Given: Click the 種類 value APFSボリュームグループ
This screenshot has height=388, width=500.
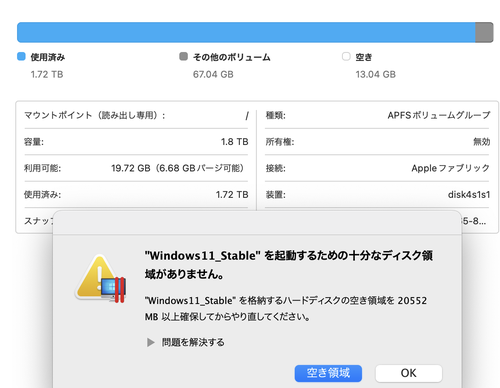Looking at the screenshot, I should 439,115.
